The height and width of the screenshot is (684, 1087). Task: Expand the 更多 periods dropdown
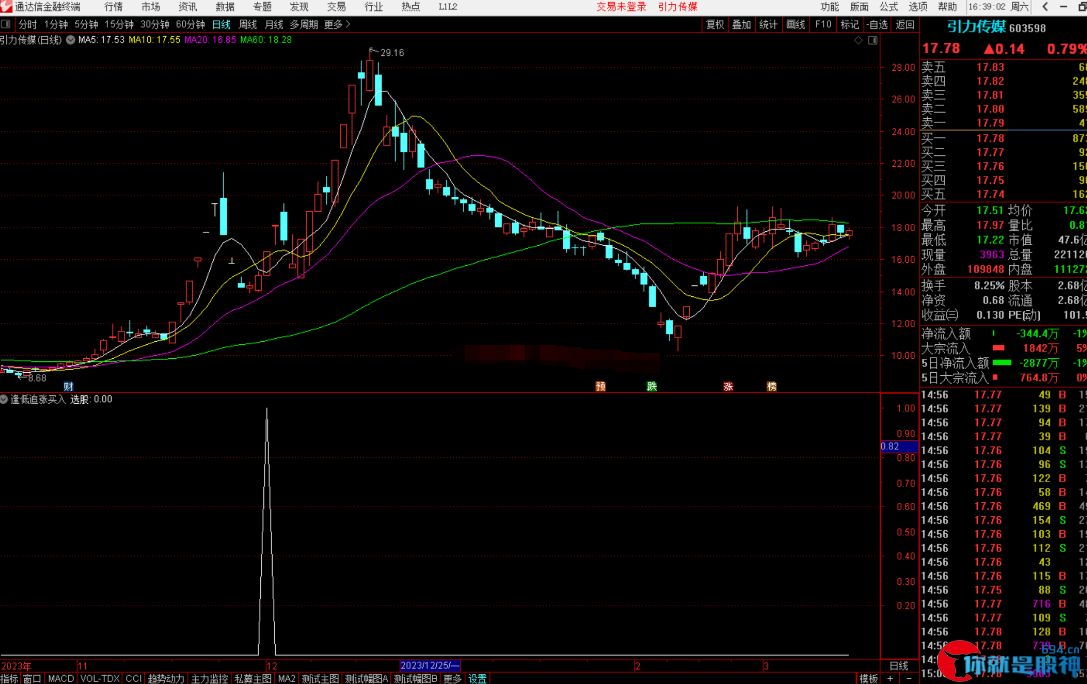pyautogui.click(x=337, y=24)
